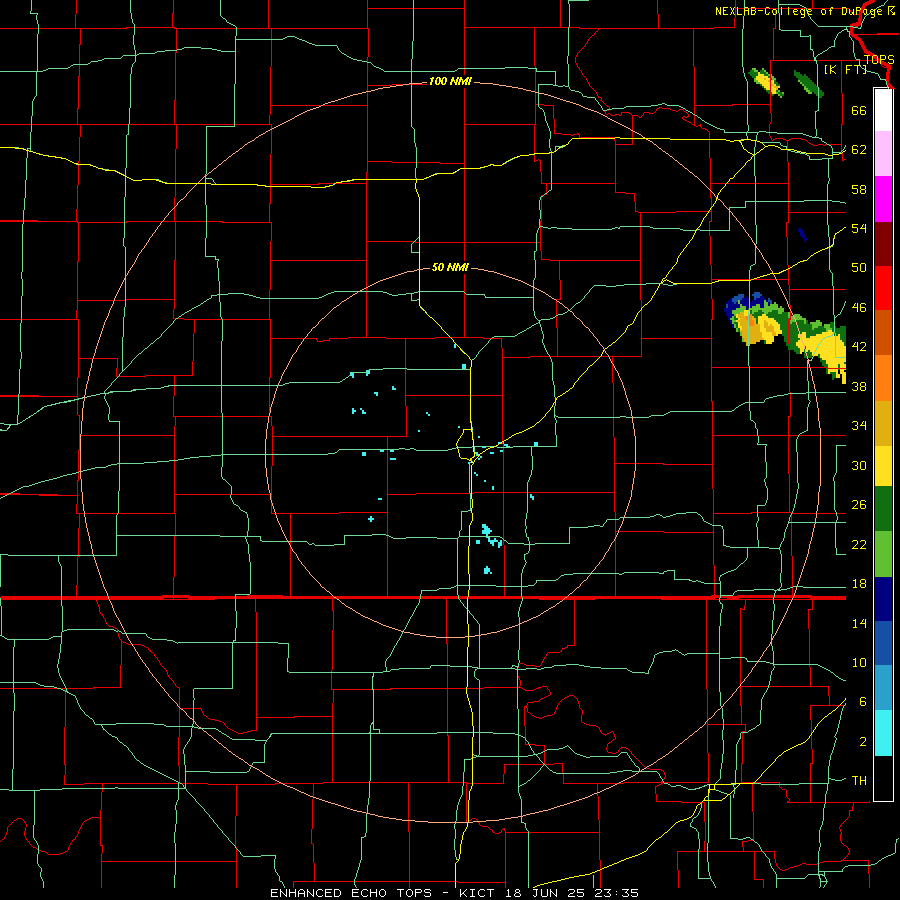This screenshot has width=900, height=900.
Task: Click the light orange legend swatch
Action: [883, 378]
